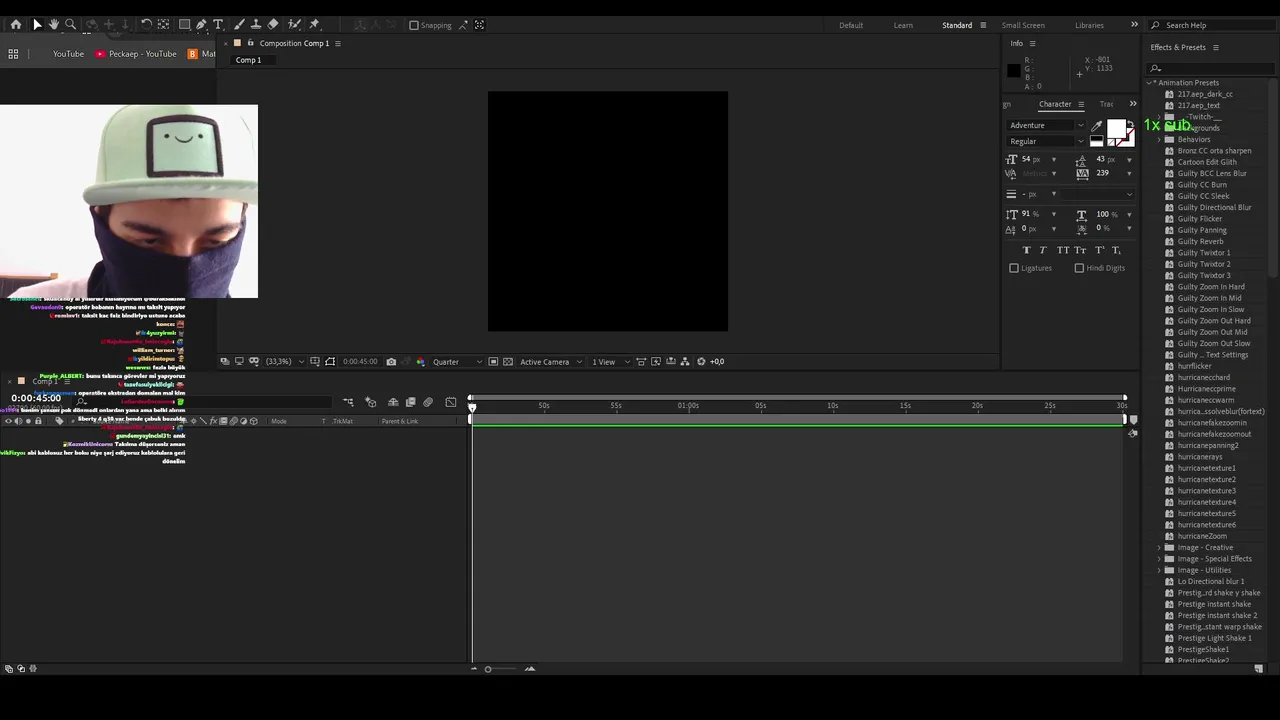Switch to the Small Screen workspace
The width and height of the screenshot is (1280, 720).
[x=1023, y=25]
